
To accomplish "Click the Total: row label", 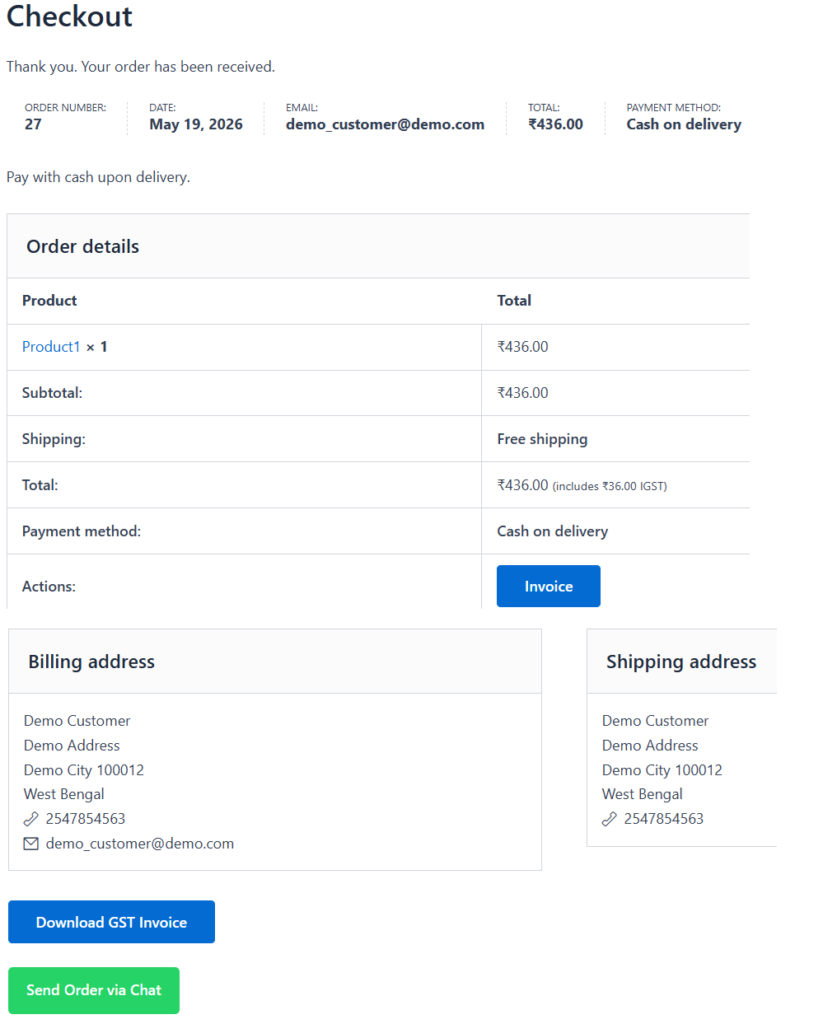I will click(x=40, y=485).
